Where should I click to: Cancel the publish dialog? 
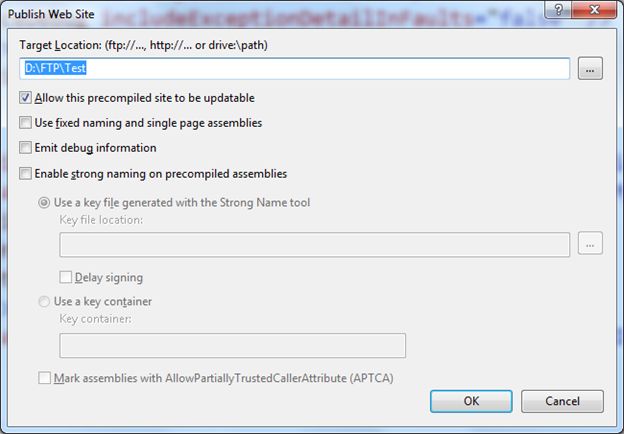[x=562, y=401]
